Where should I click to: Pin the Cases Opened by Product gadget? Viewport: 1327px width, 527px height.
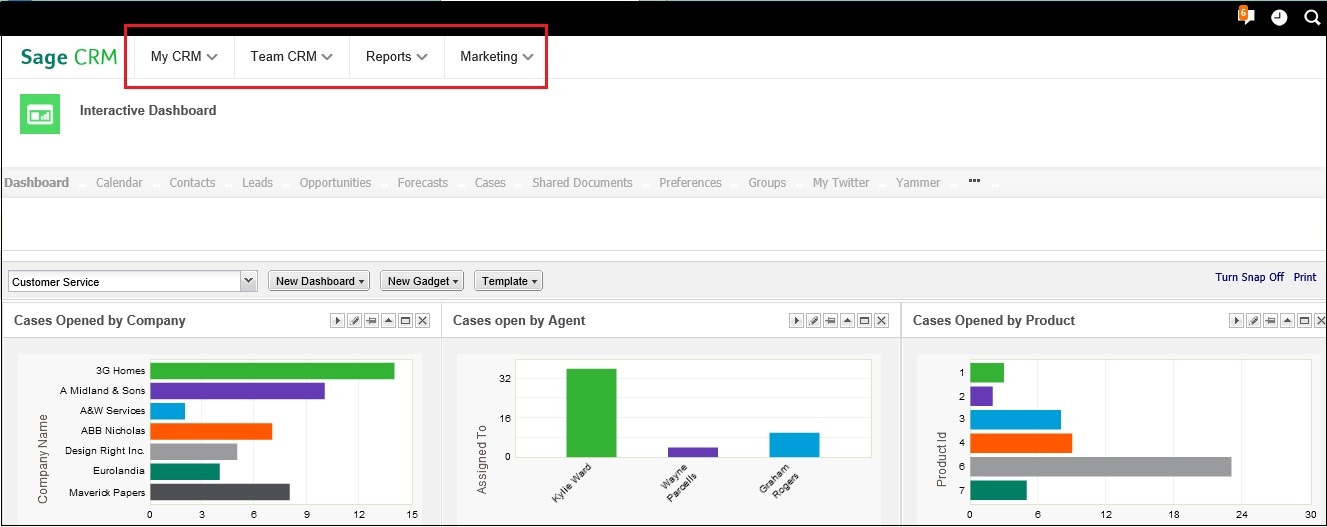[x=1270, y=321]
